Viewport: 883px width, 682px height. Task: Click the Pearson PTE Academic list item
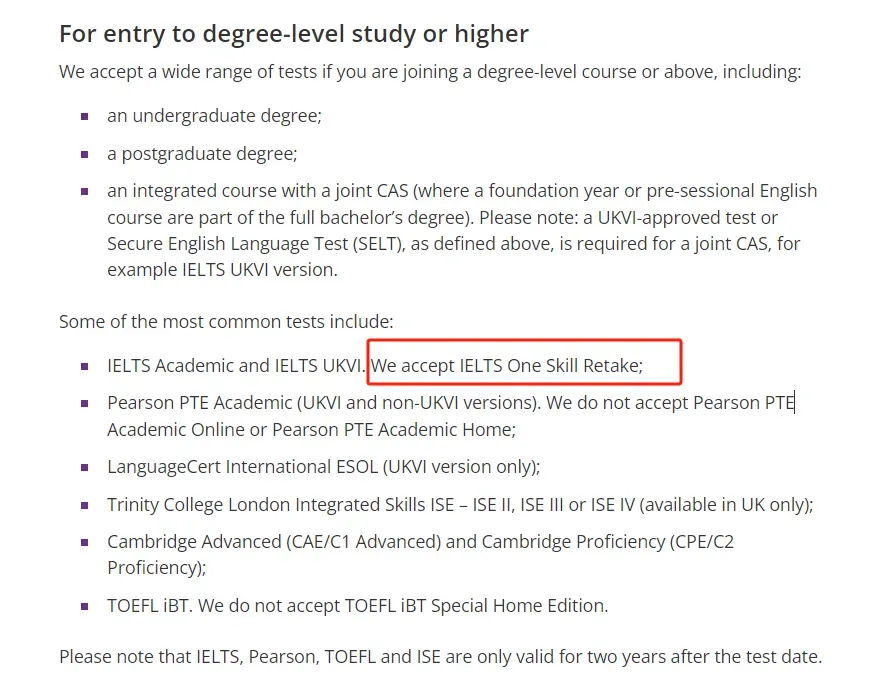coord(450,416)
